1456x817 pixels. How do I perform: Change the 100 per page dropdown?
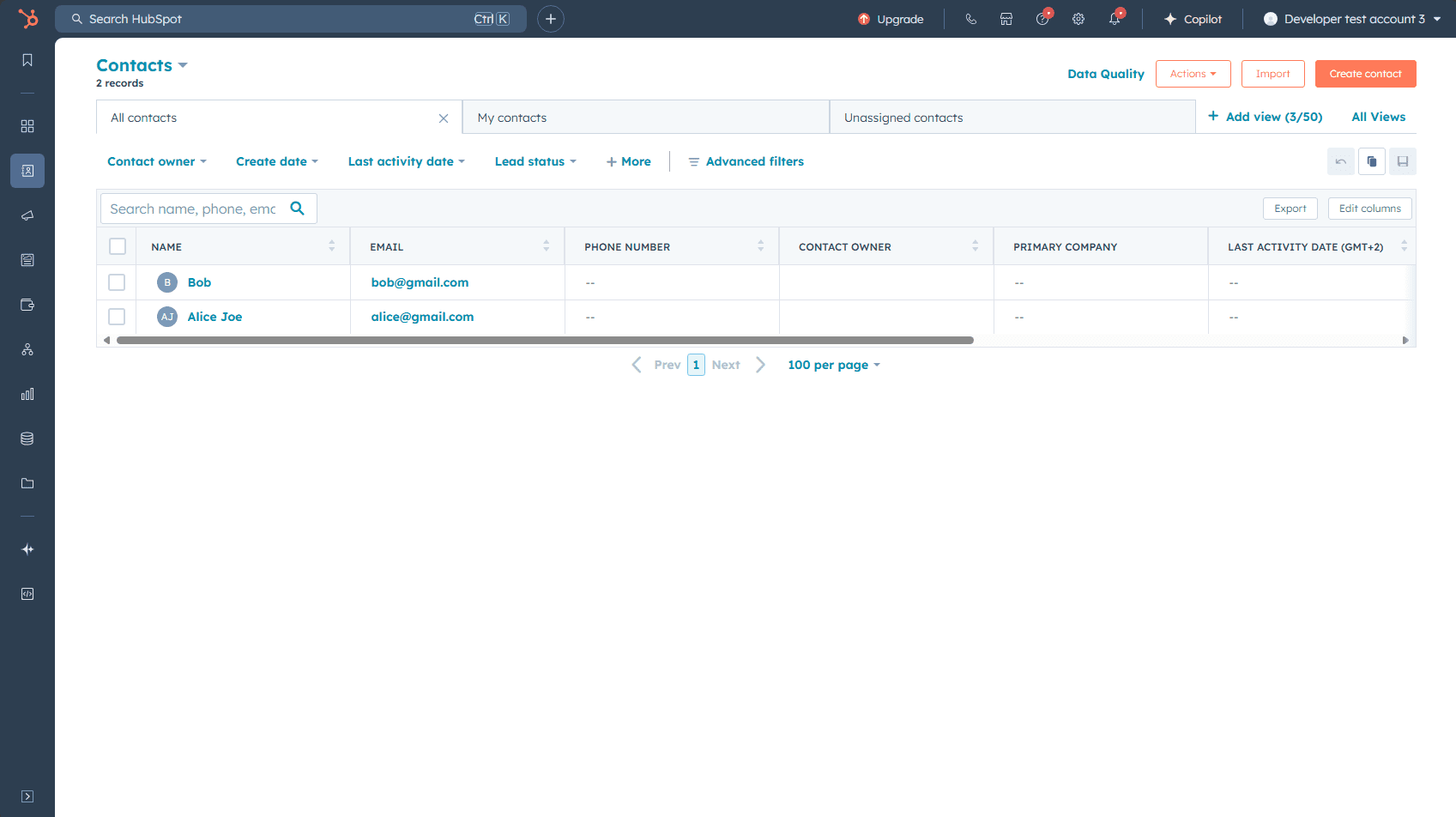[833, 365]
